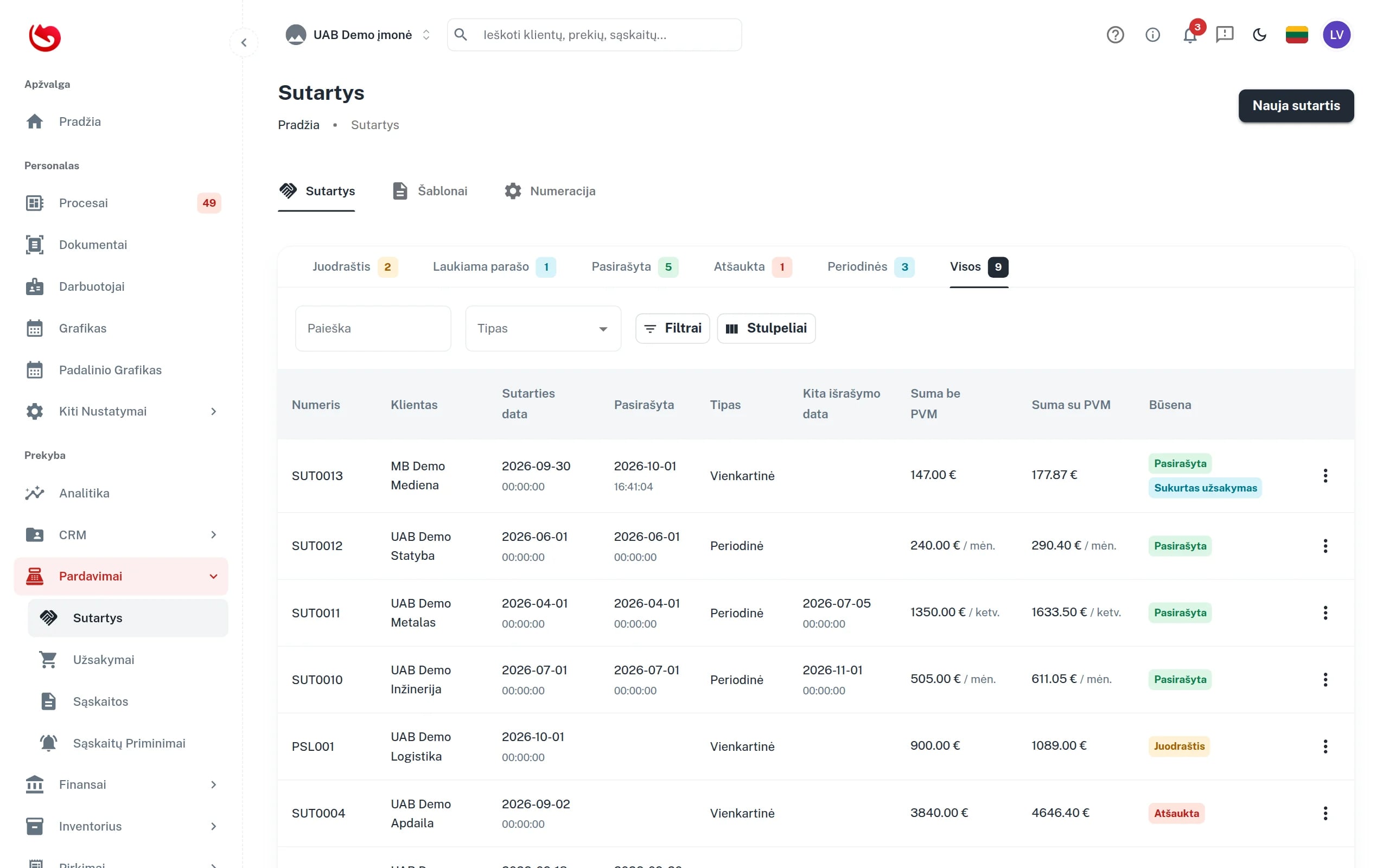Focus the Paieška search field

click(x=373, y=328)
